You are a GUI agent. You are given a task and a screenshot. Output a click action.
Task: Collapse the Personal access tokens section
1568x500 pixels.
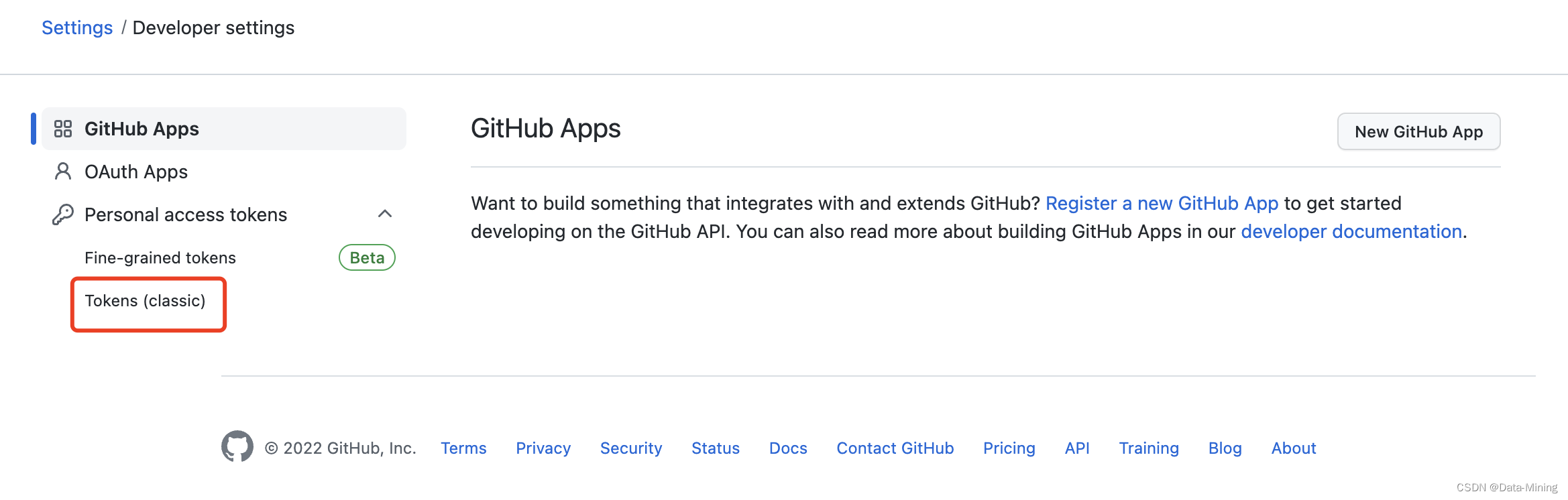click(385, 214)
